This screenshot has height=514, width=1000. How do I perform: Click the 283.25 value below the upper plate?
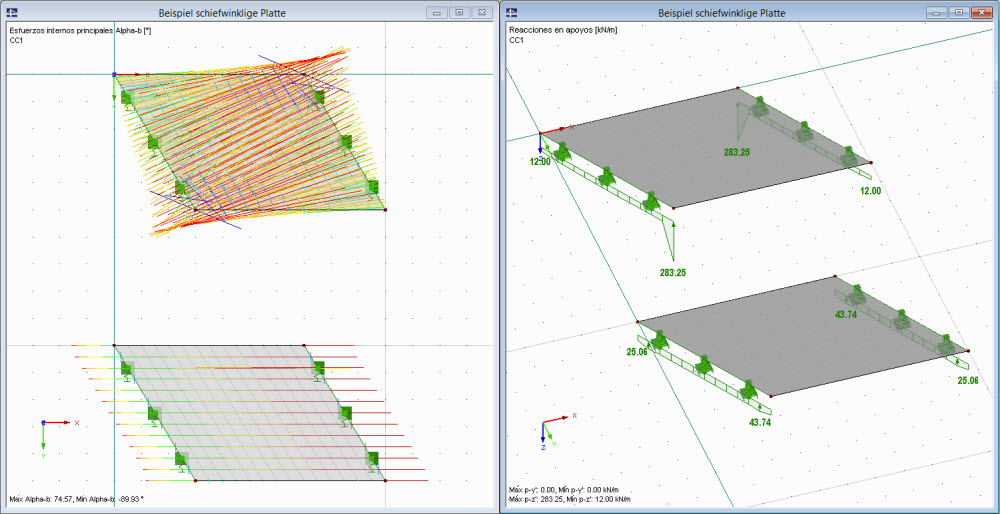[673, 272]
